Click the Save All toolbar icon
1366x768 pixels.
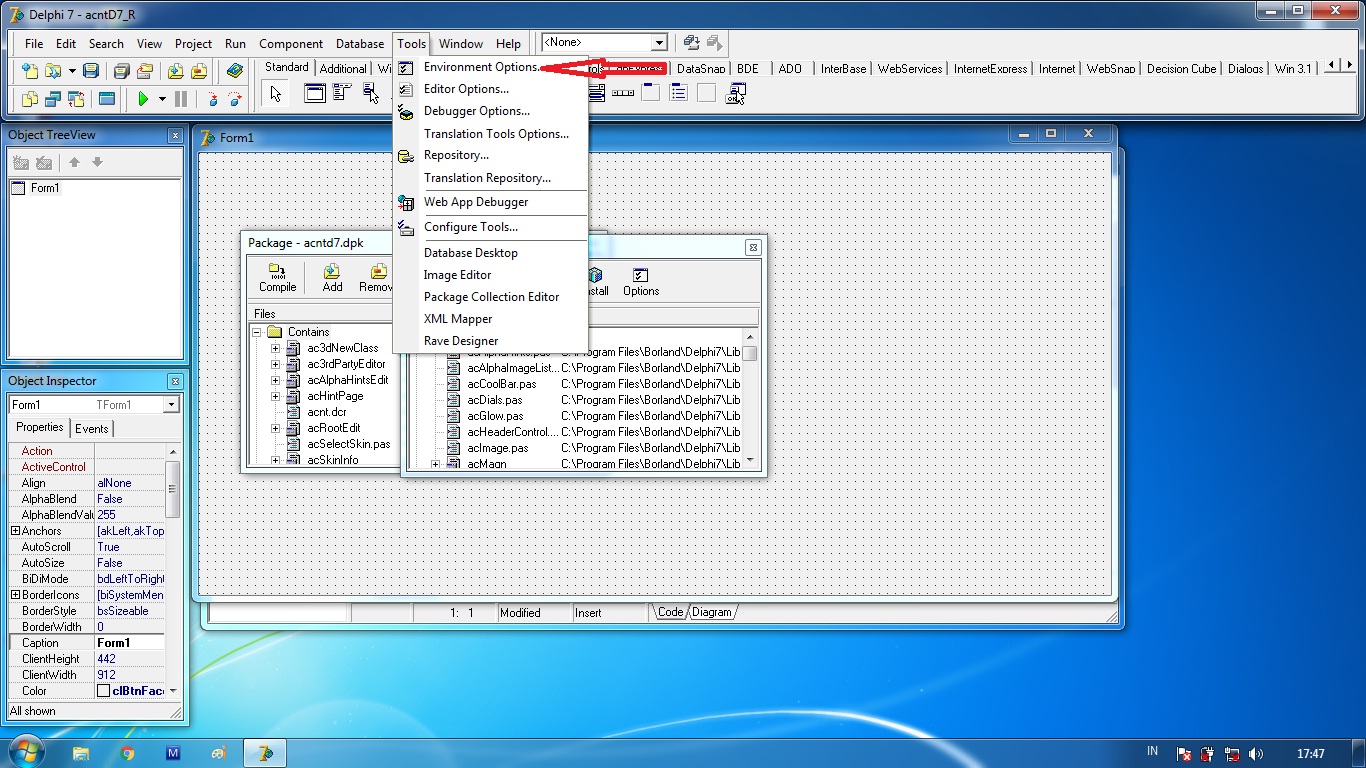coord(121,70)
